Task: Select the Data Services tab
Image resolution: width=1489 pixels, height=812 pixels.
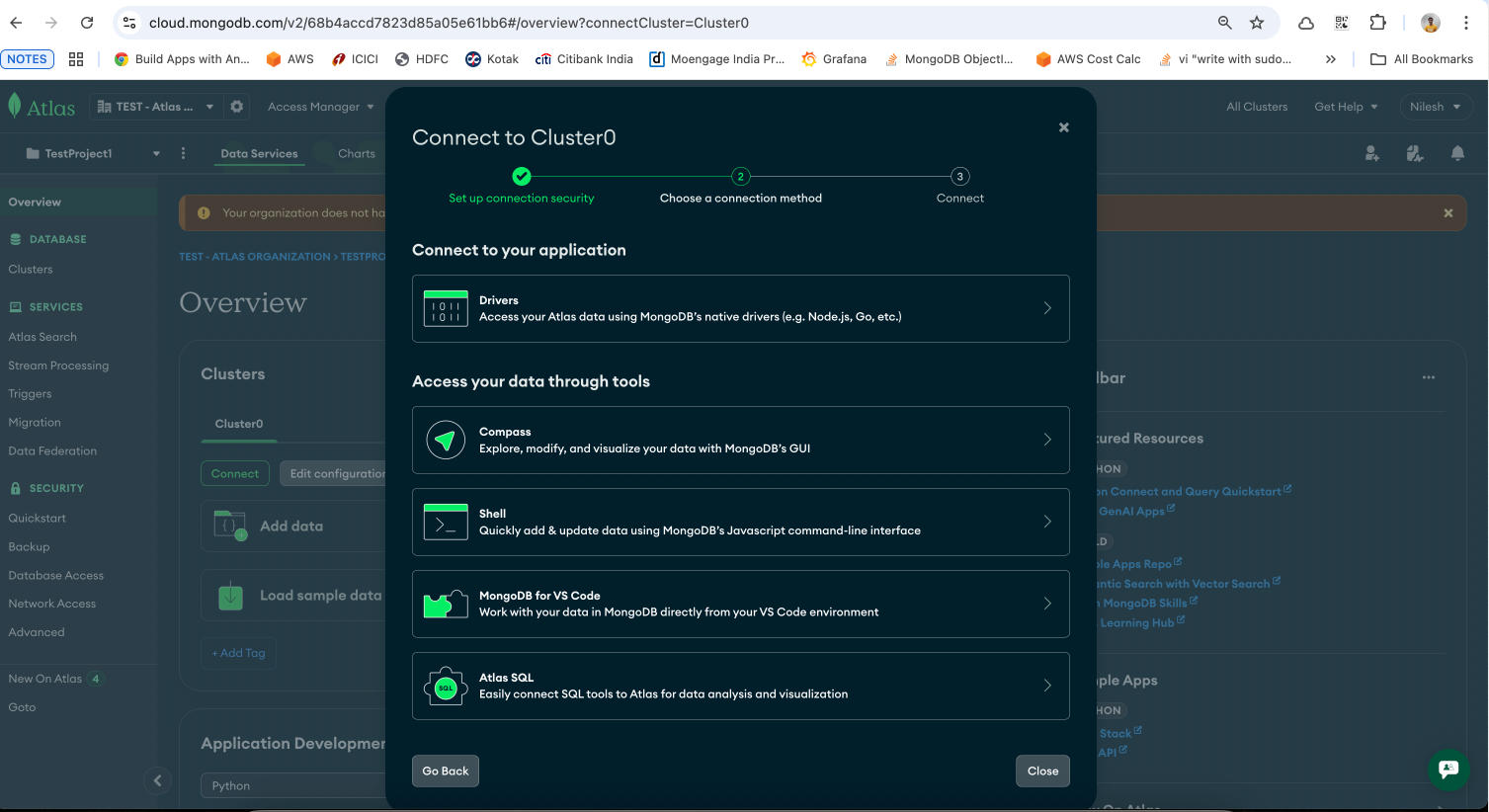Action: coord(259,153)
